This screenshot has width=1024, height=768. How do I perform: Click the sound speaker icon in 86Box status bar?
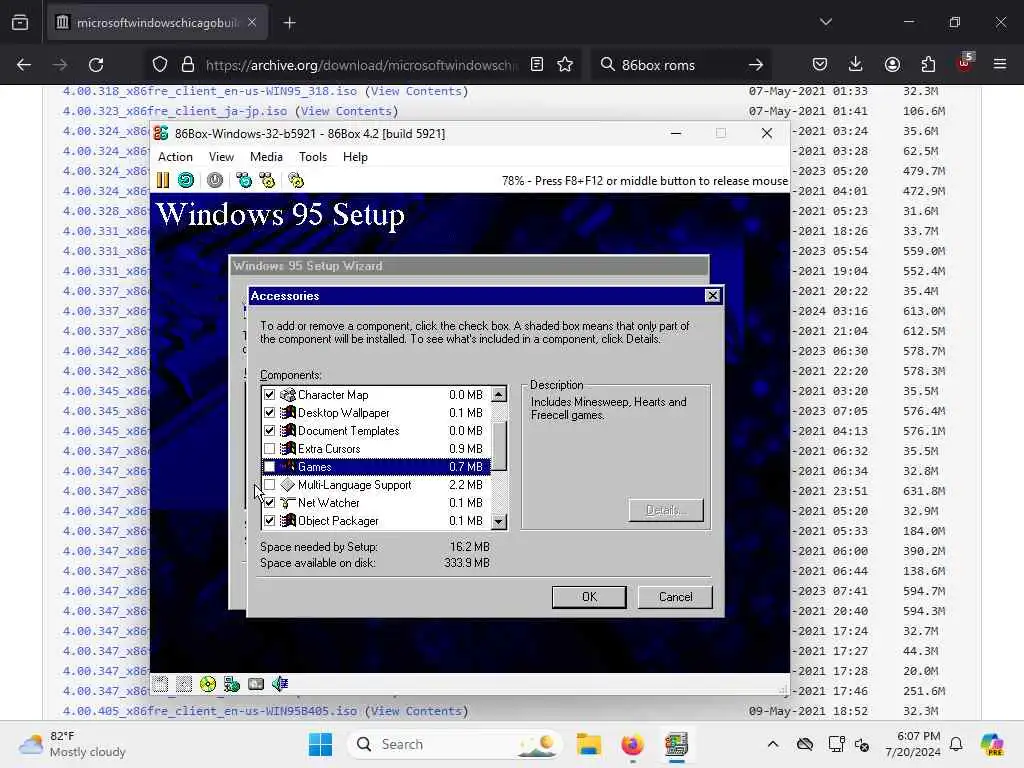click(x=280, y=684)
